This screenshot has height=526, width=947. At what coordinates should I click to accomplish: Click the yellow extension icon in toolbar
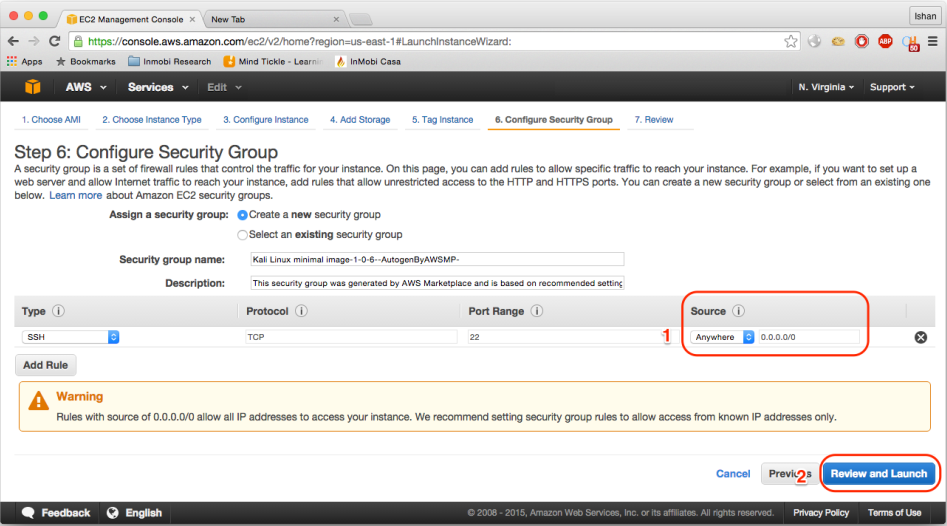click(838, 41)
